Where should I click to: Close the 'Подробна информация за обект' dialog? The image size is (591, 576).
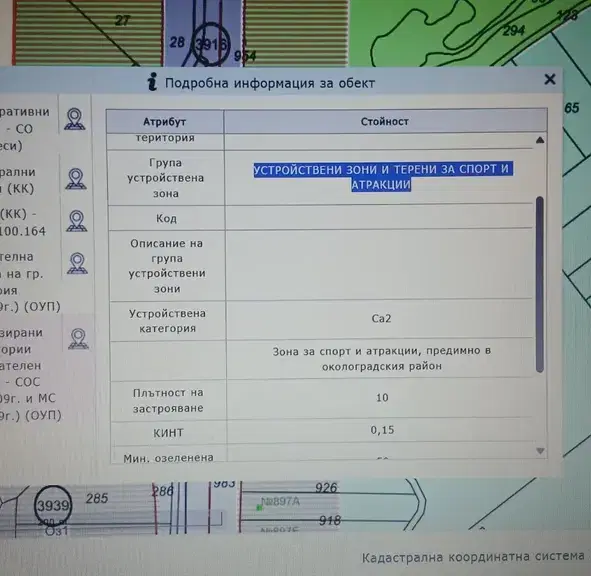pyautogui.click(x=550, y=80)
